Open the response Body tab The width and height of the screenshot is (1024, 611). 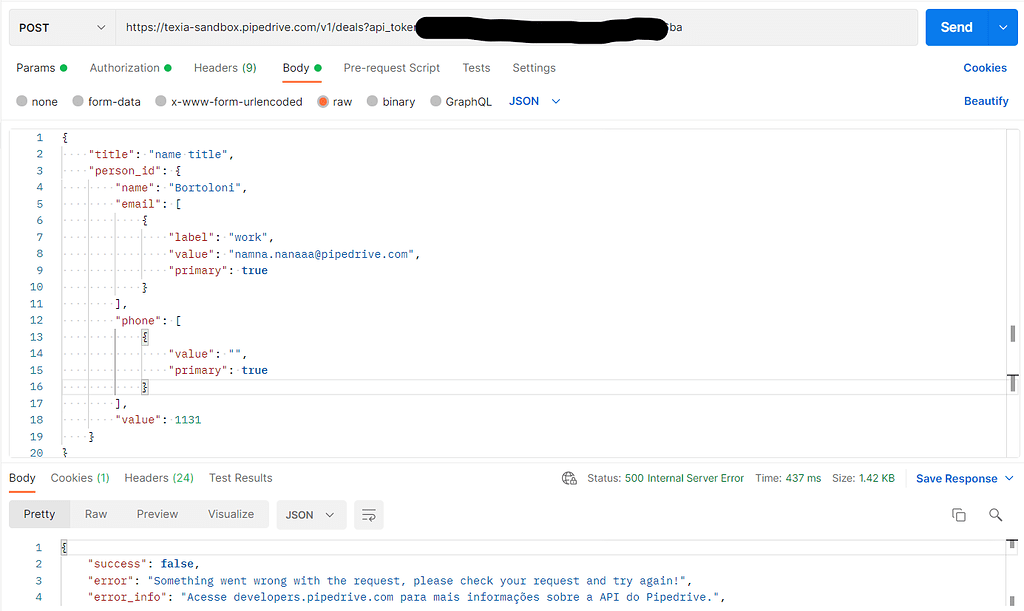point(22,478)
